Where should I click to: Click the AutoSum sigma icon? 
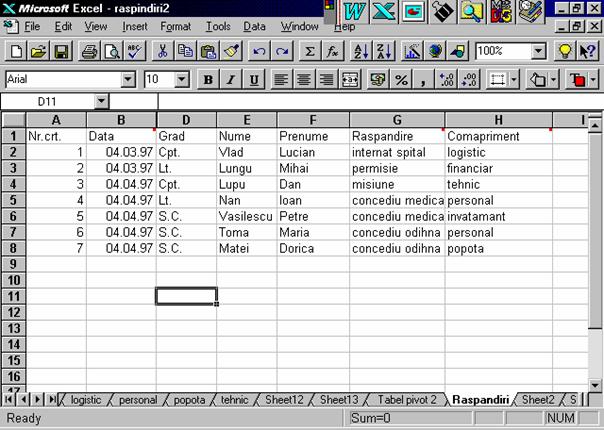point(310,51)
